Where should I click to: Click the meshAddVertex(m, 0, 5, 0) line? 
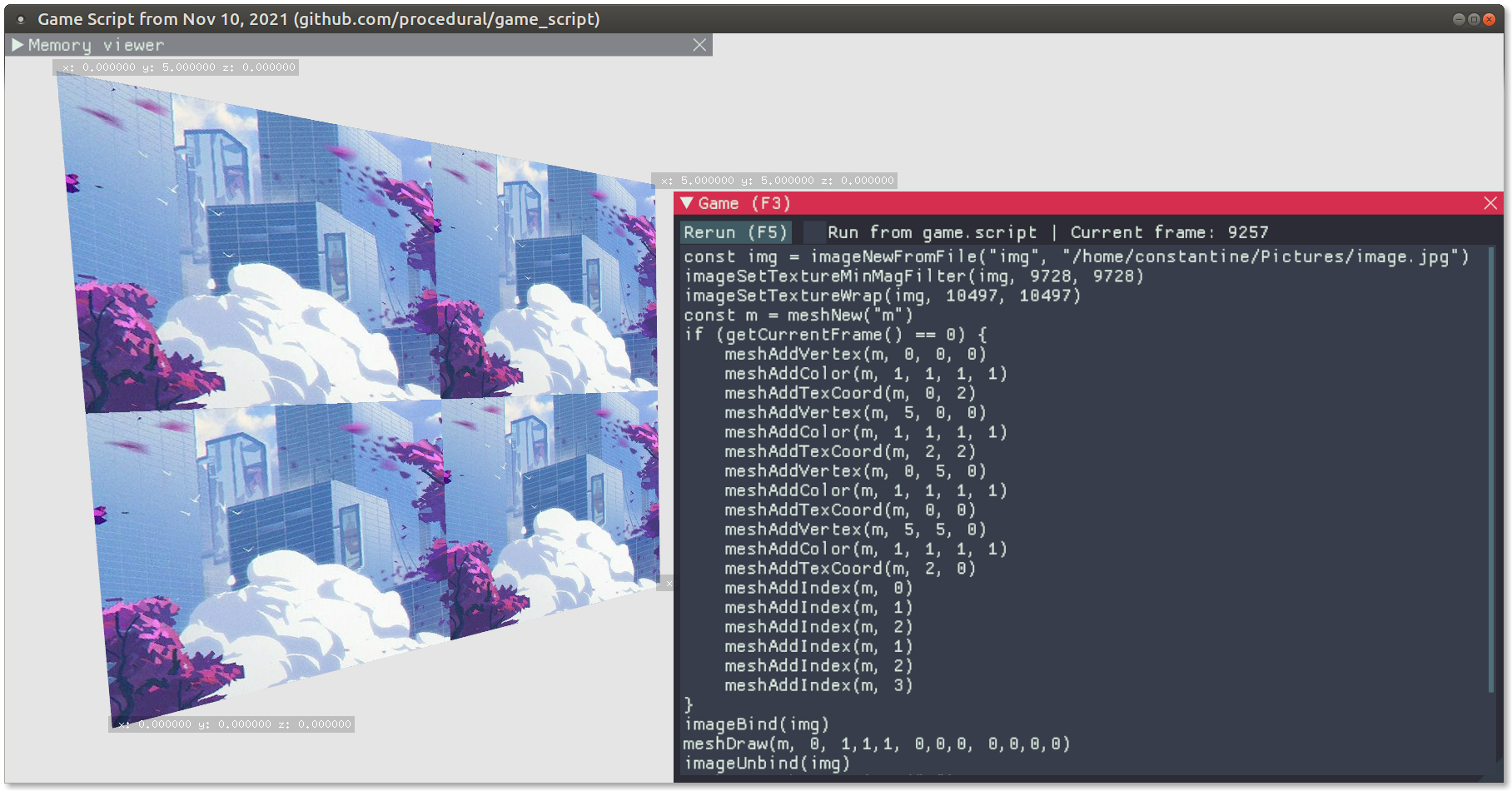(x=855, y=471)
